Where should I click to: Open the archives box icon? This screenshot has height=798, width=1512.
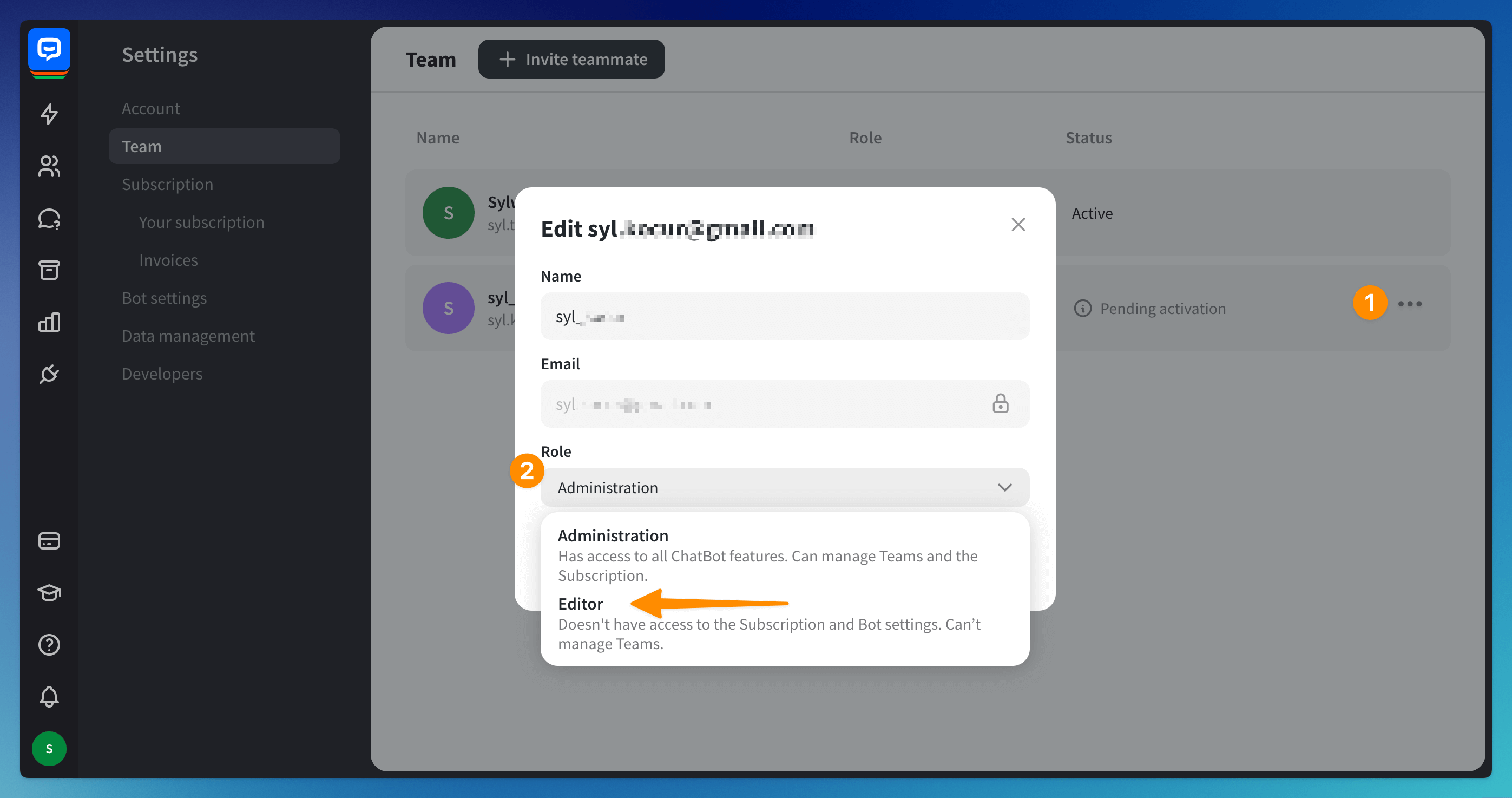49,270
